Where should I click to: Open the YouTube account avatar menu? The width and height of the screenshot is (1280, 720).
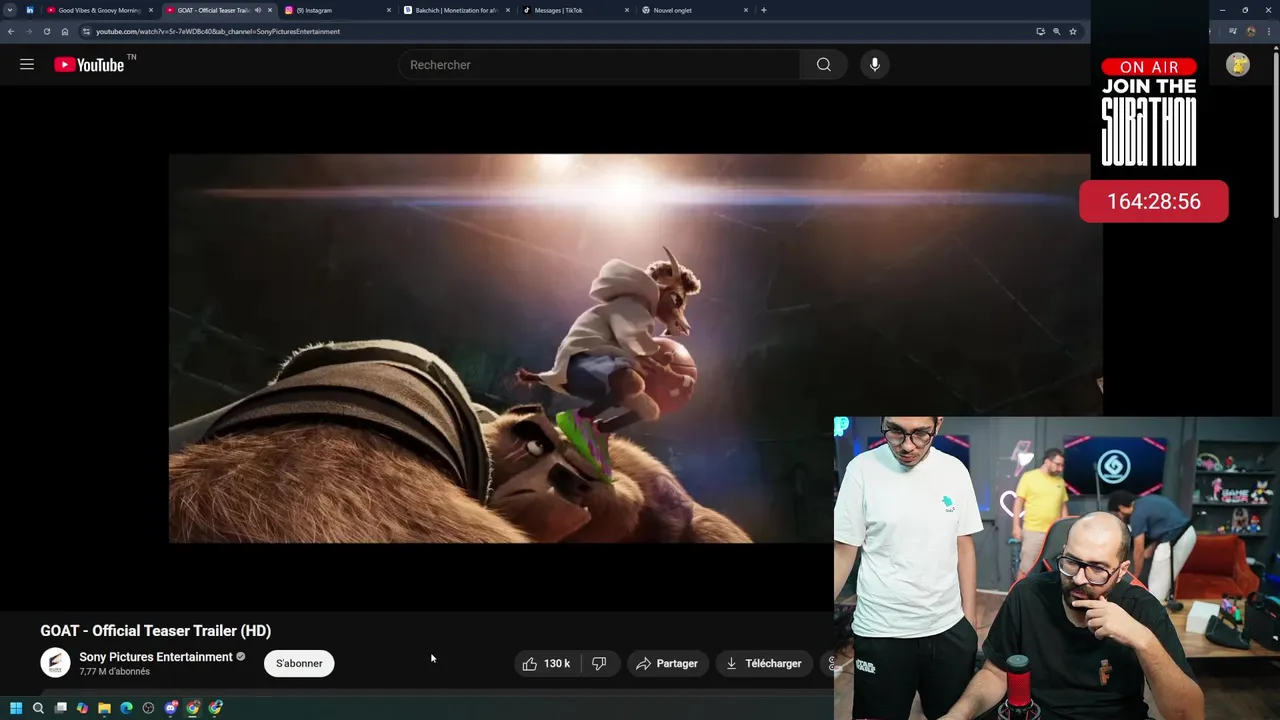[x=1238, y=65]
